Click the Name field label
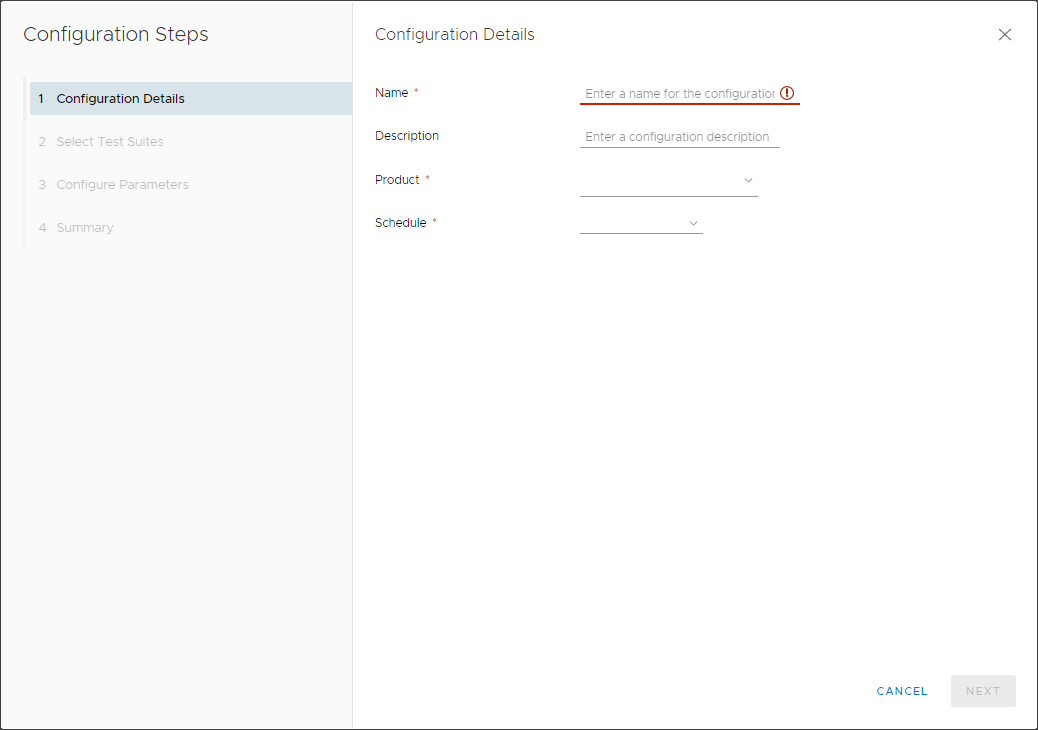This screenshot has width=1038, height=730. coord(391,93)
